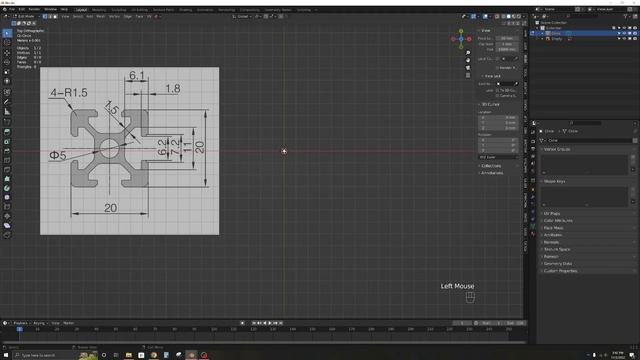Viewport: 640px width, 360px height.
Task: Click the pan view hand icon
Action: (468, 60)
